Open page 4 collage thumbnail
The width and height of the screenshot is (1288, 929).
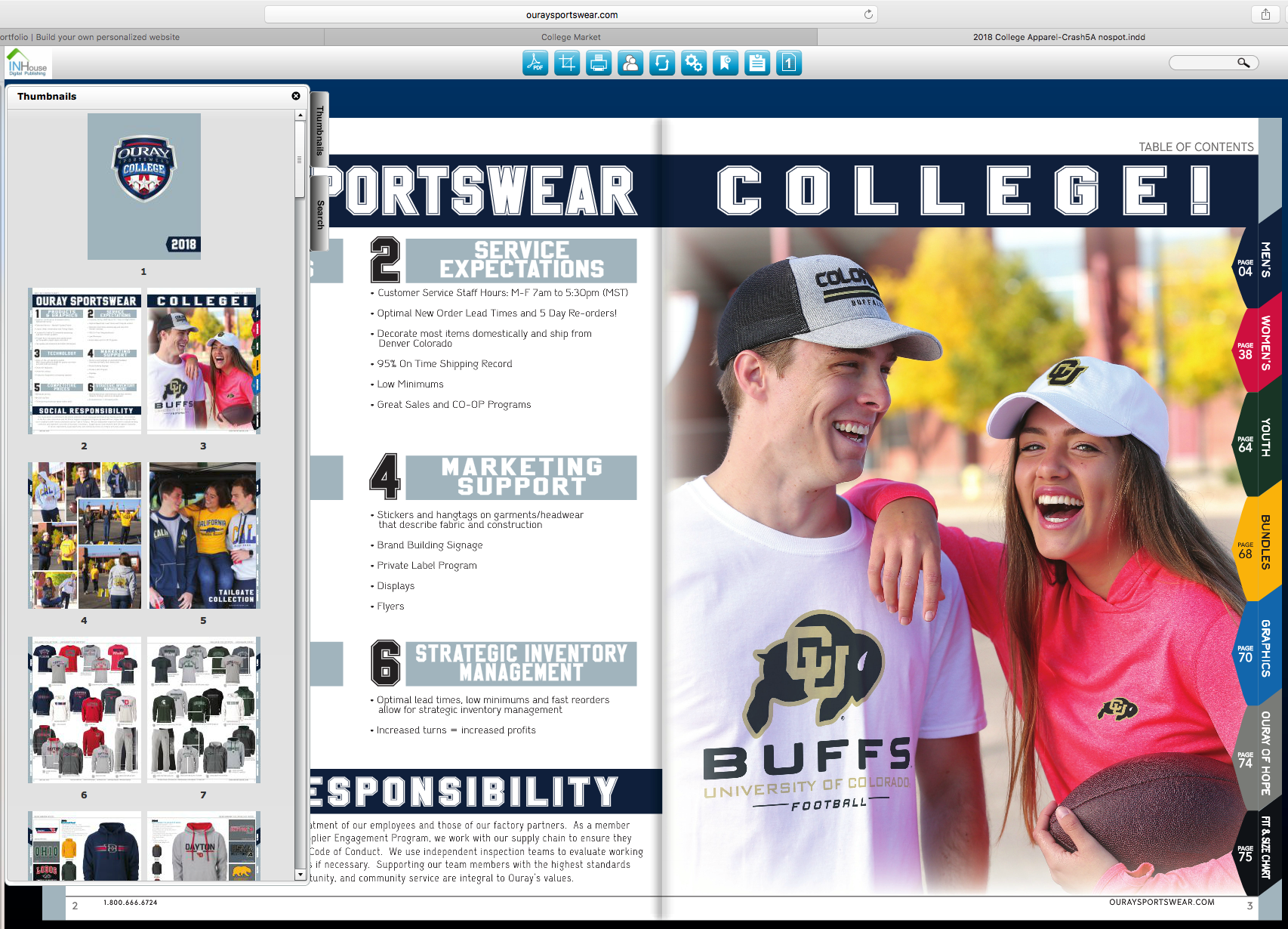(85, 535)
